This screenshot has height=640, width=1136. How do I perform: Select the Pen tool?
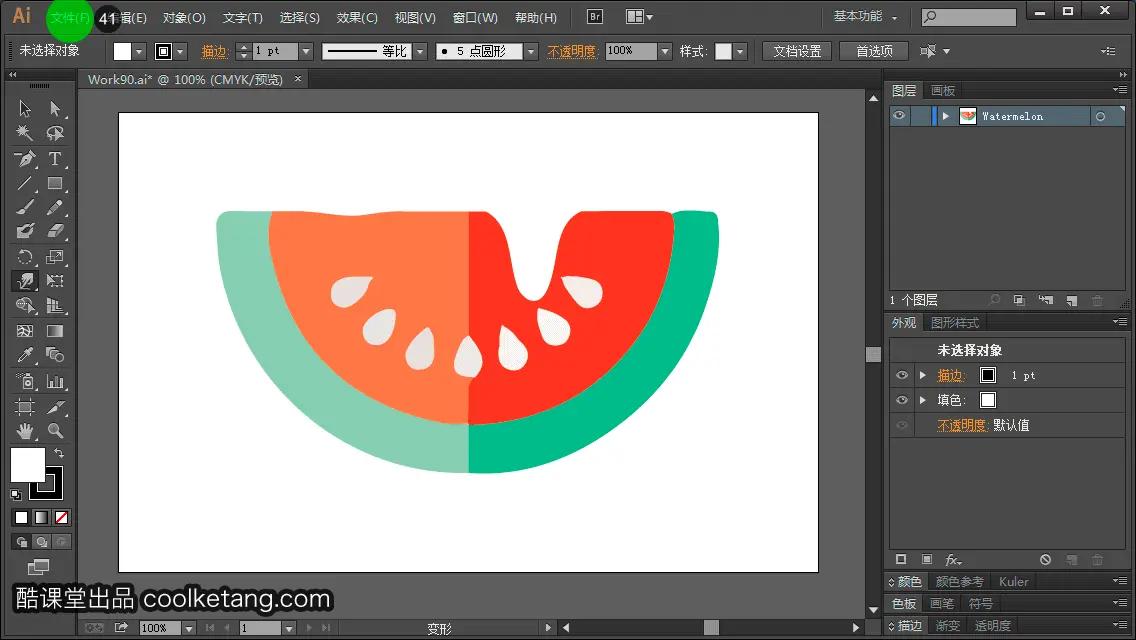25,159
